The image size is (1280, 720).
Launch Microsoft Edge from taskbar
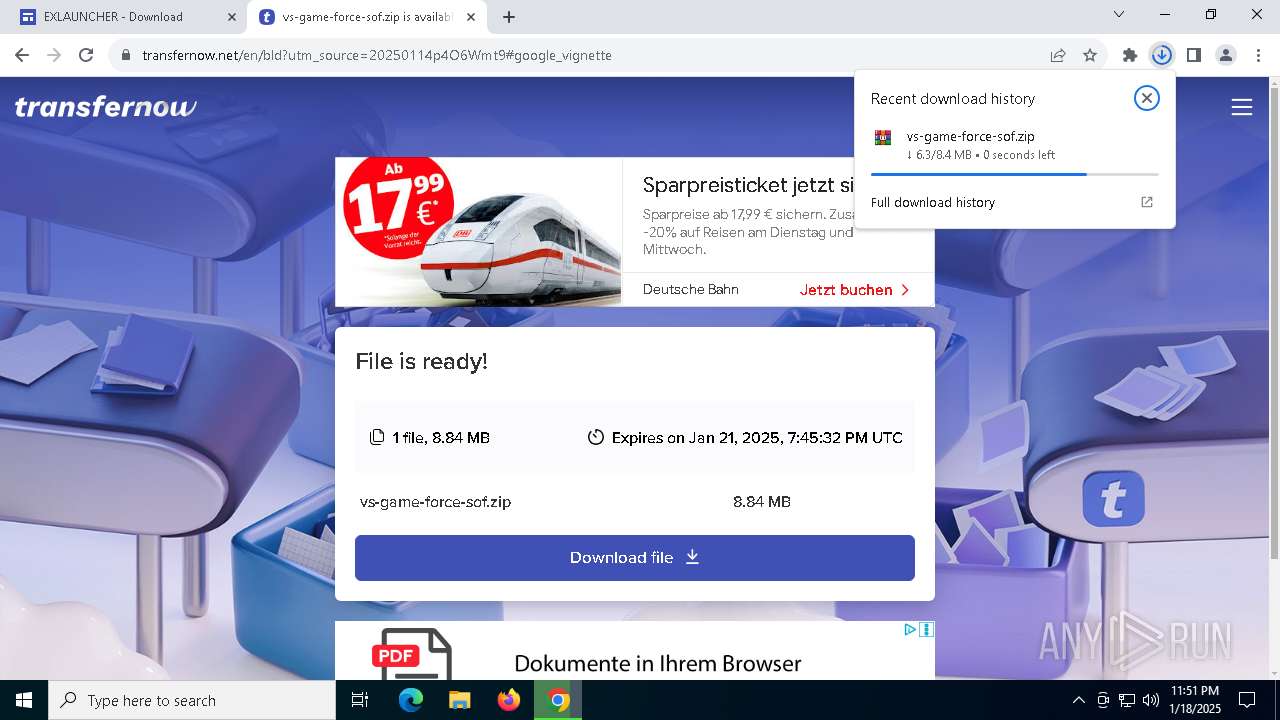point(411,700)
